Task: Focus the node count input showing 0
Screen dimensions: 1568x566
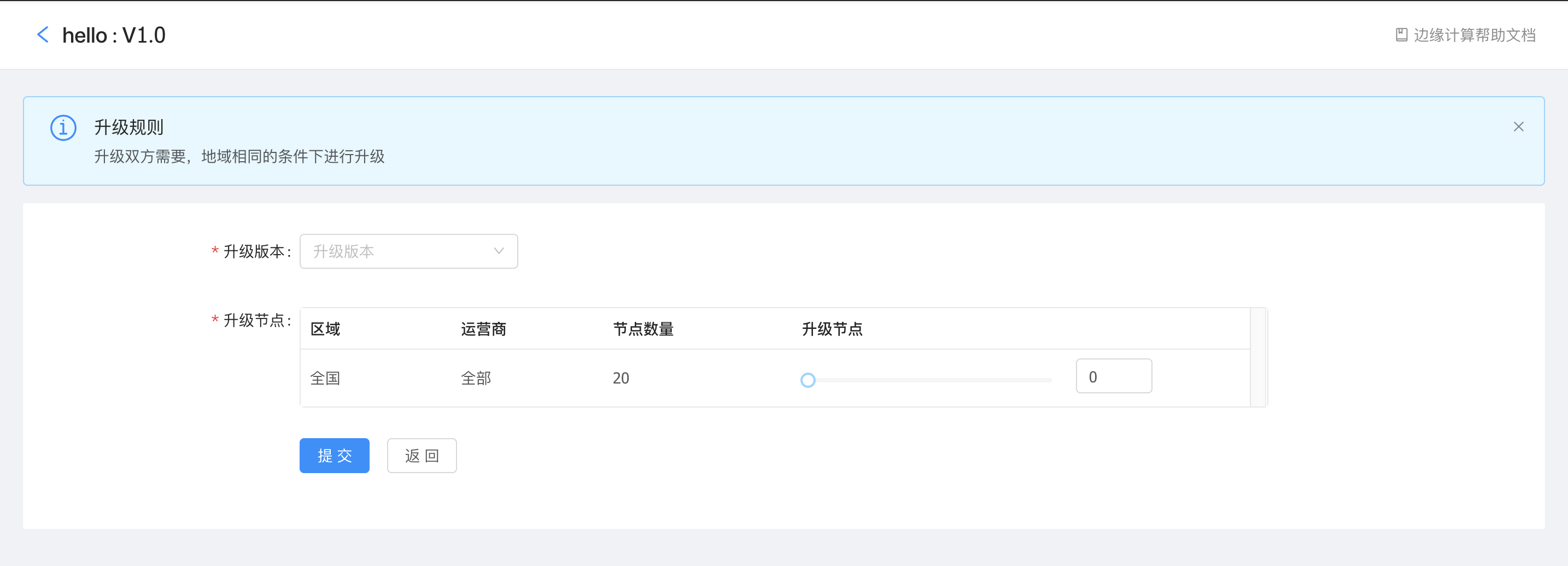Action: pos(1113,376)
